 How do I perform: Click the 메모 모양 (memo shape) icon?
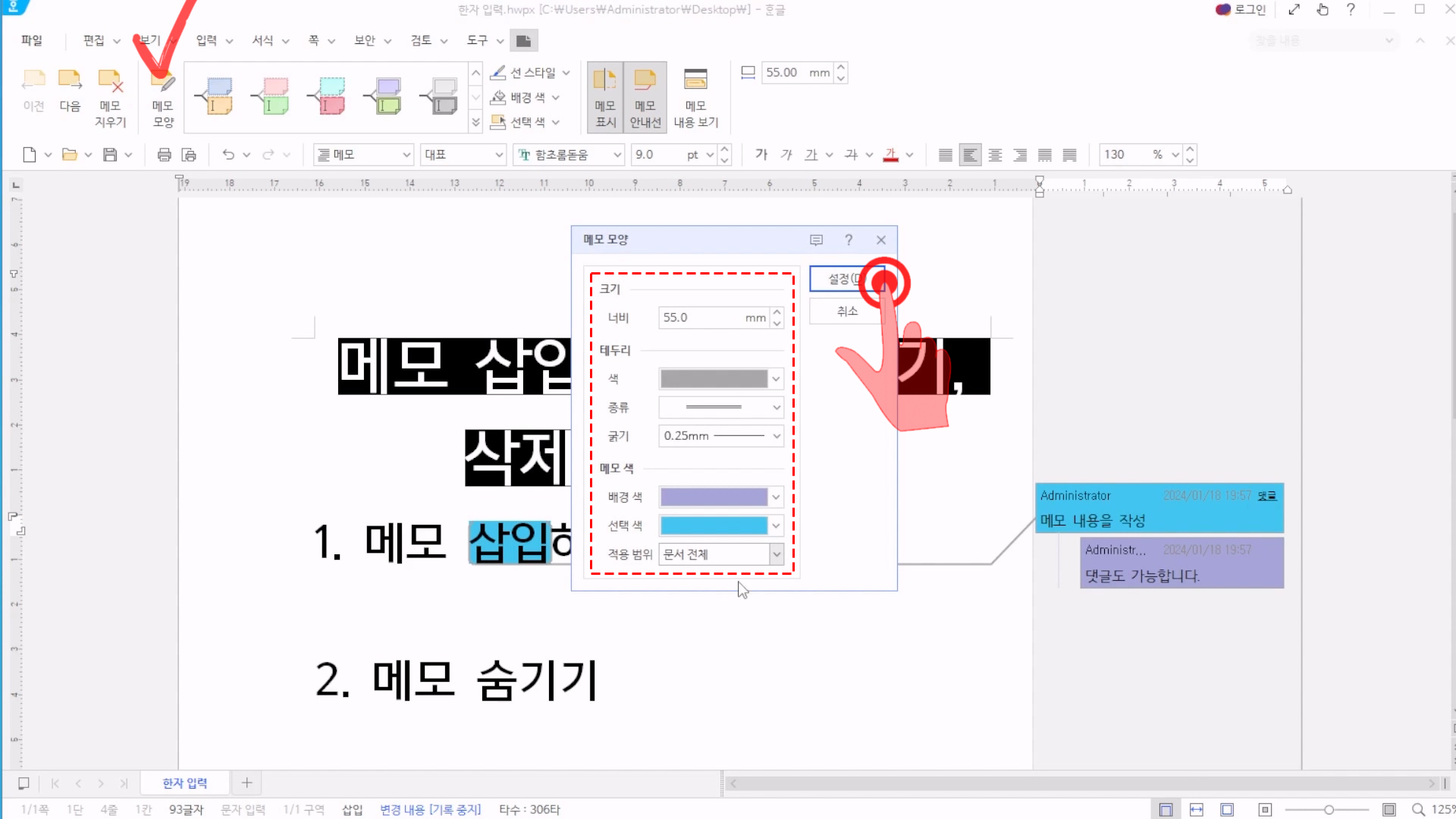(162, 80)
